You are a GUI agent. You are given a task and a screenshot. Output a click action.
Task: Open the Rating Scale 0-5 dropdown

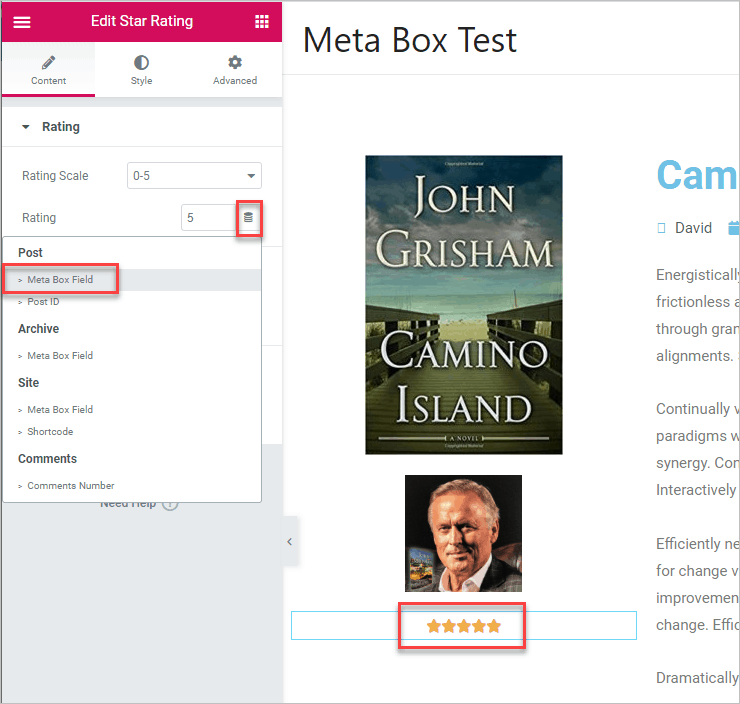[x=194, y=176]
